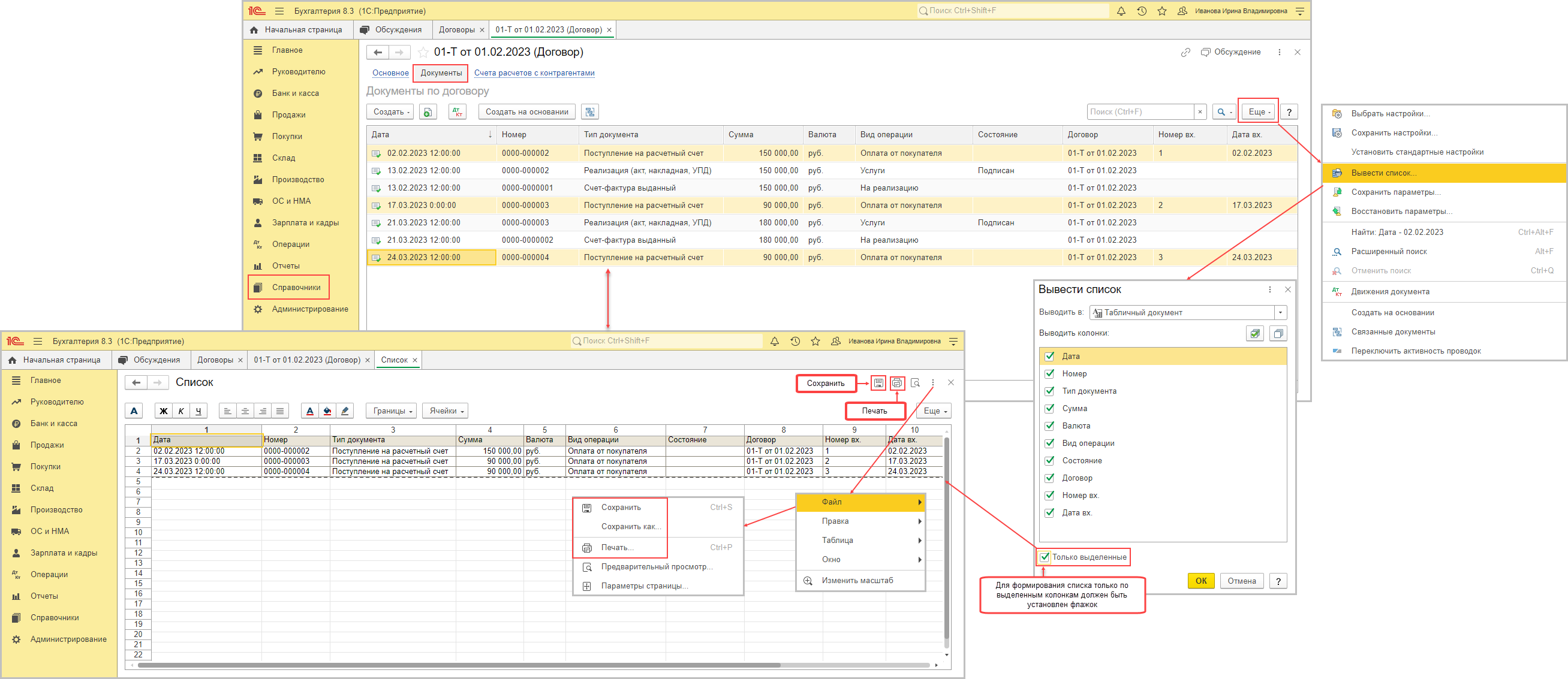Open Границы dropdown

pyautogui.click(x=391, y=411)
